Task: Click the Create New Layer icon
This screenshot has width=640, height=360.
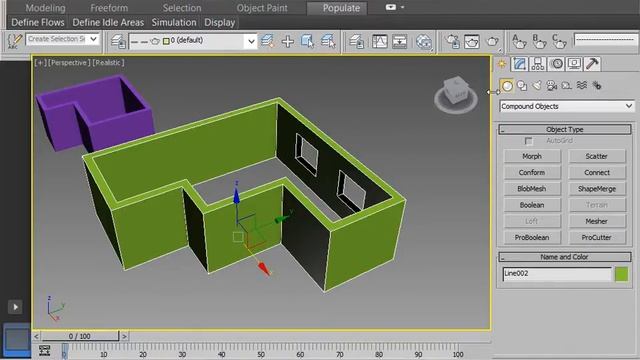Action: click(267, 41)
